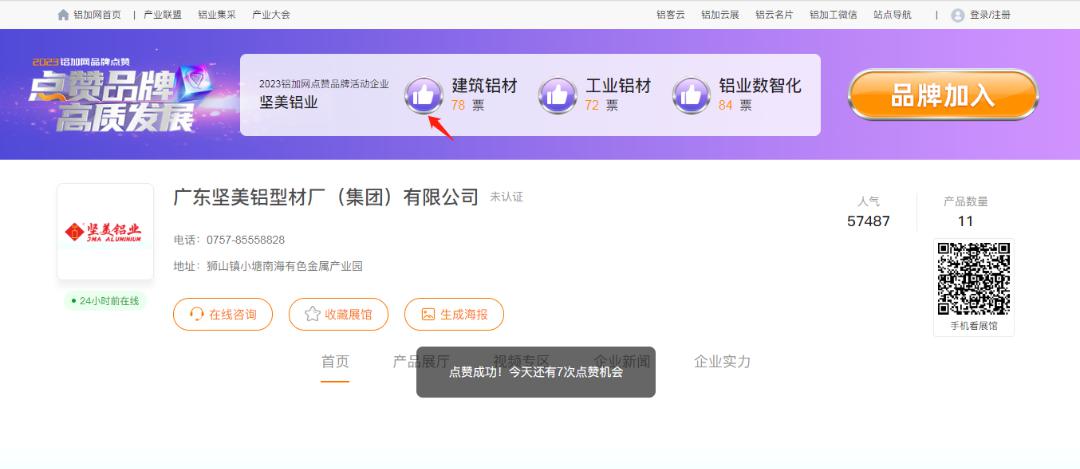Click 登录/注册 to sign in
1080x469 pixels.
(x=990, y=14)
